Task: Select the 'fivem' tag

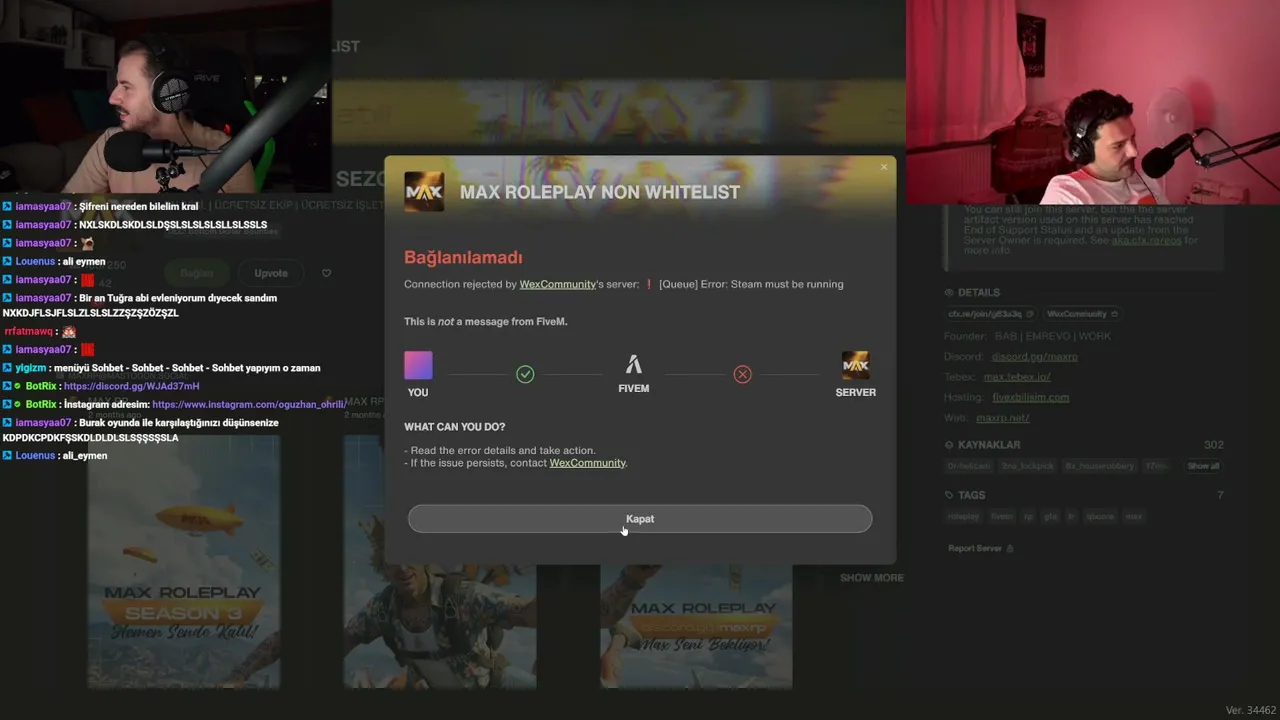Action: point(1002,517)
